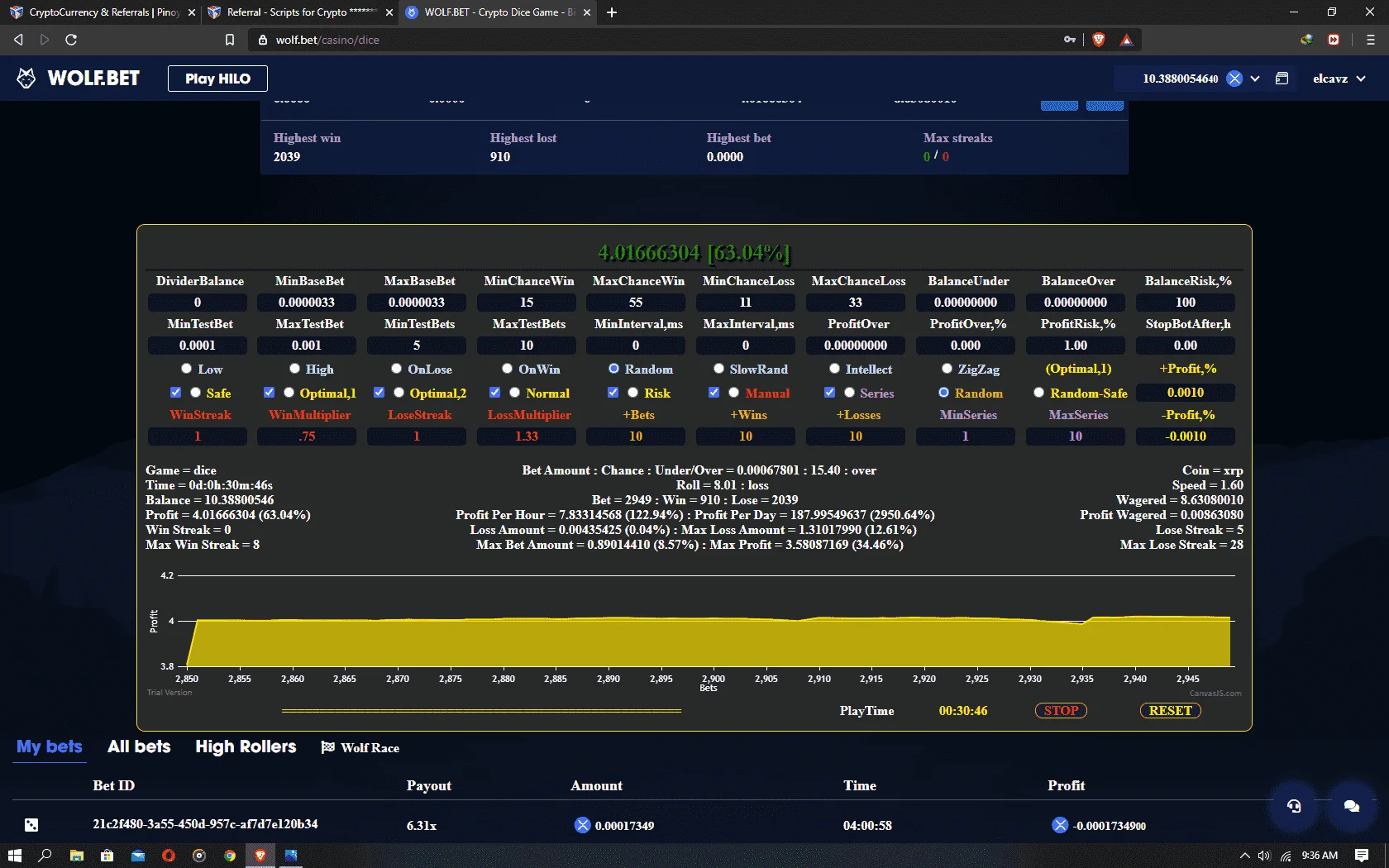Open the live support headset button
The image size is (1389, 868).
coord(1294,806)
